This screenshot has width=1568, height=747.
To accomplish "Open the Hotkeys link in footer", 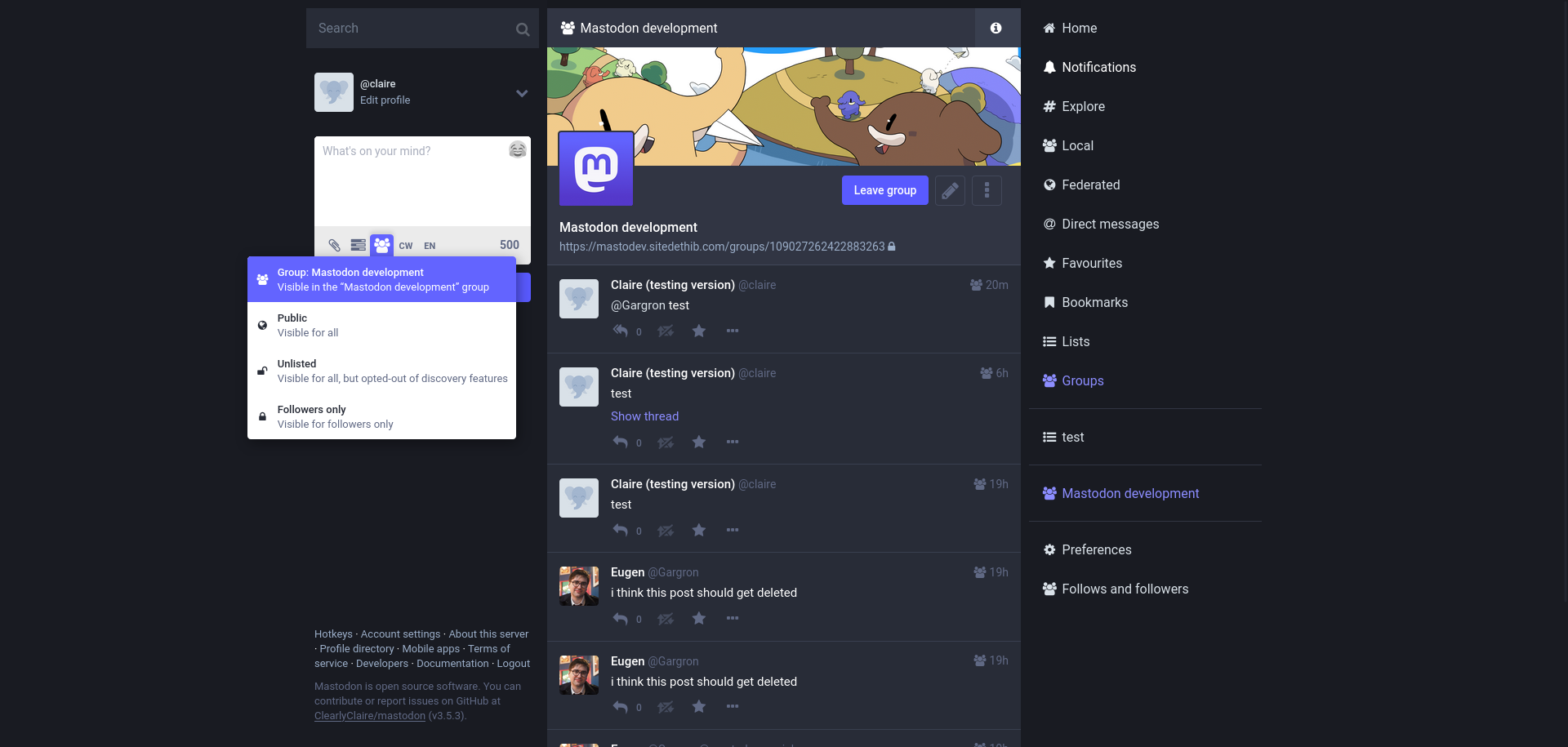I will coord(333,634).
